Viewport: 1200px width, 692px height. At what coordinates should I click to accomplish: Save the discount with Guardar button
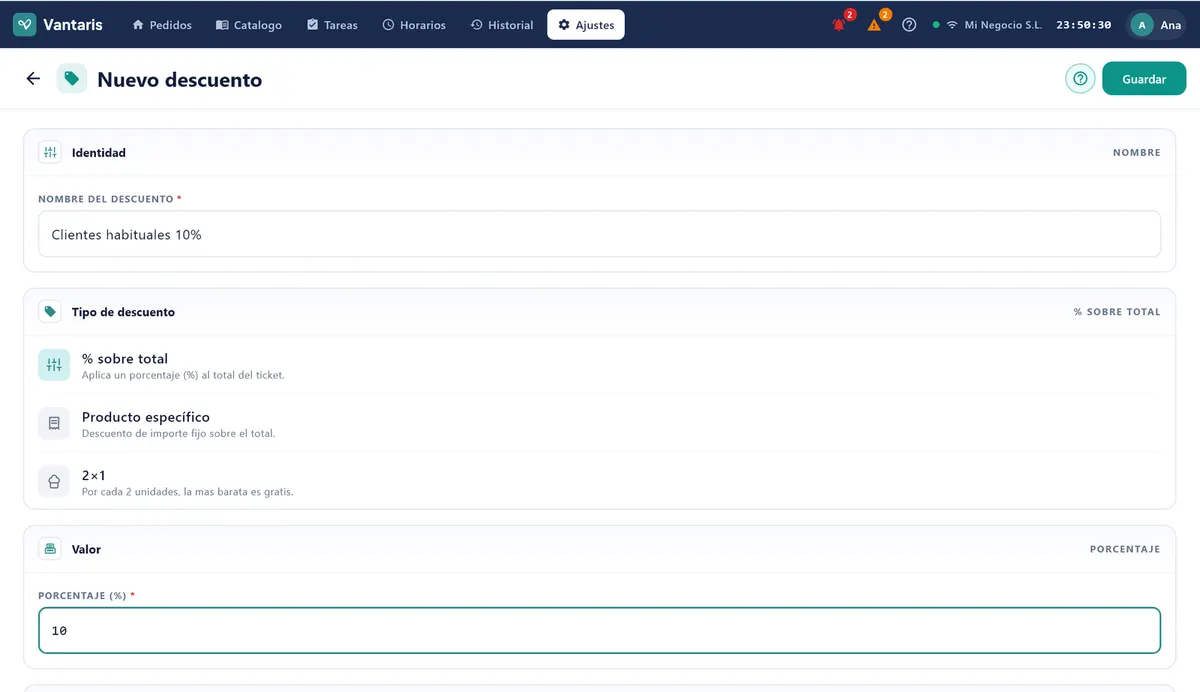tap(1144, 79)
